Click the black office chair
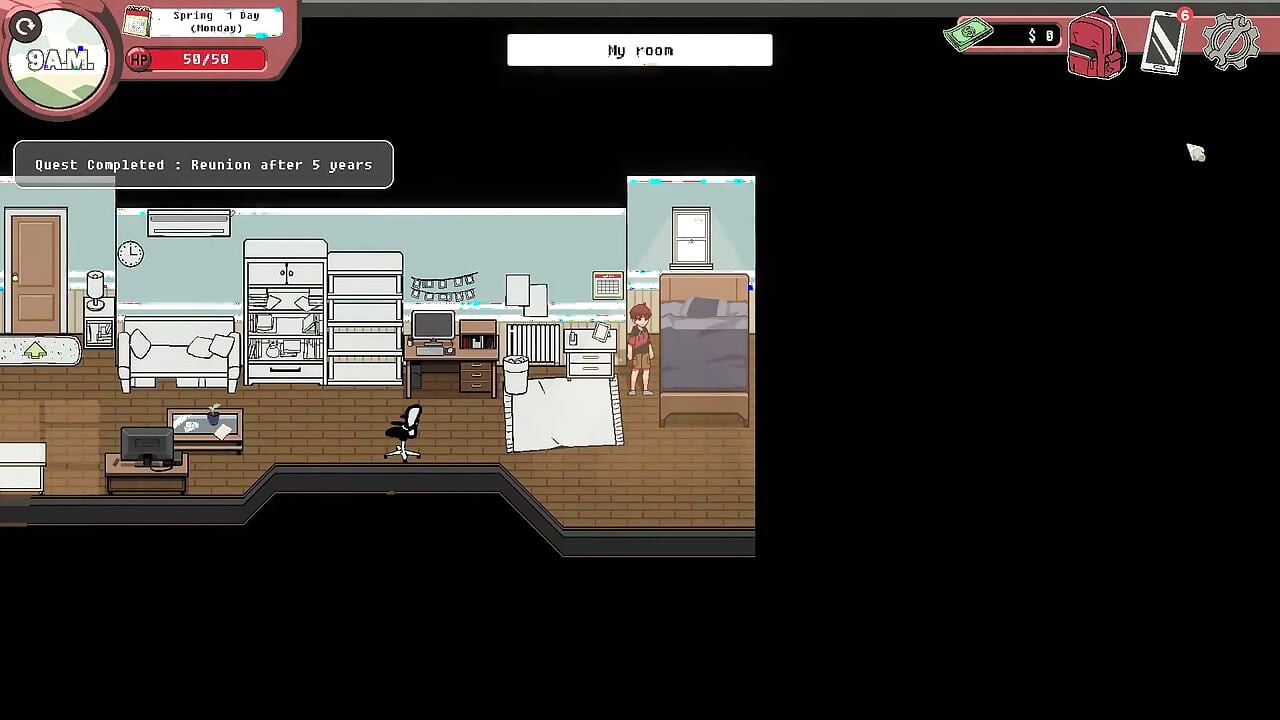Image resolution: width=1280 pixels, height=720 pixels. tap(404, 432)
